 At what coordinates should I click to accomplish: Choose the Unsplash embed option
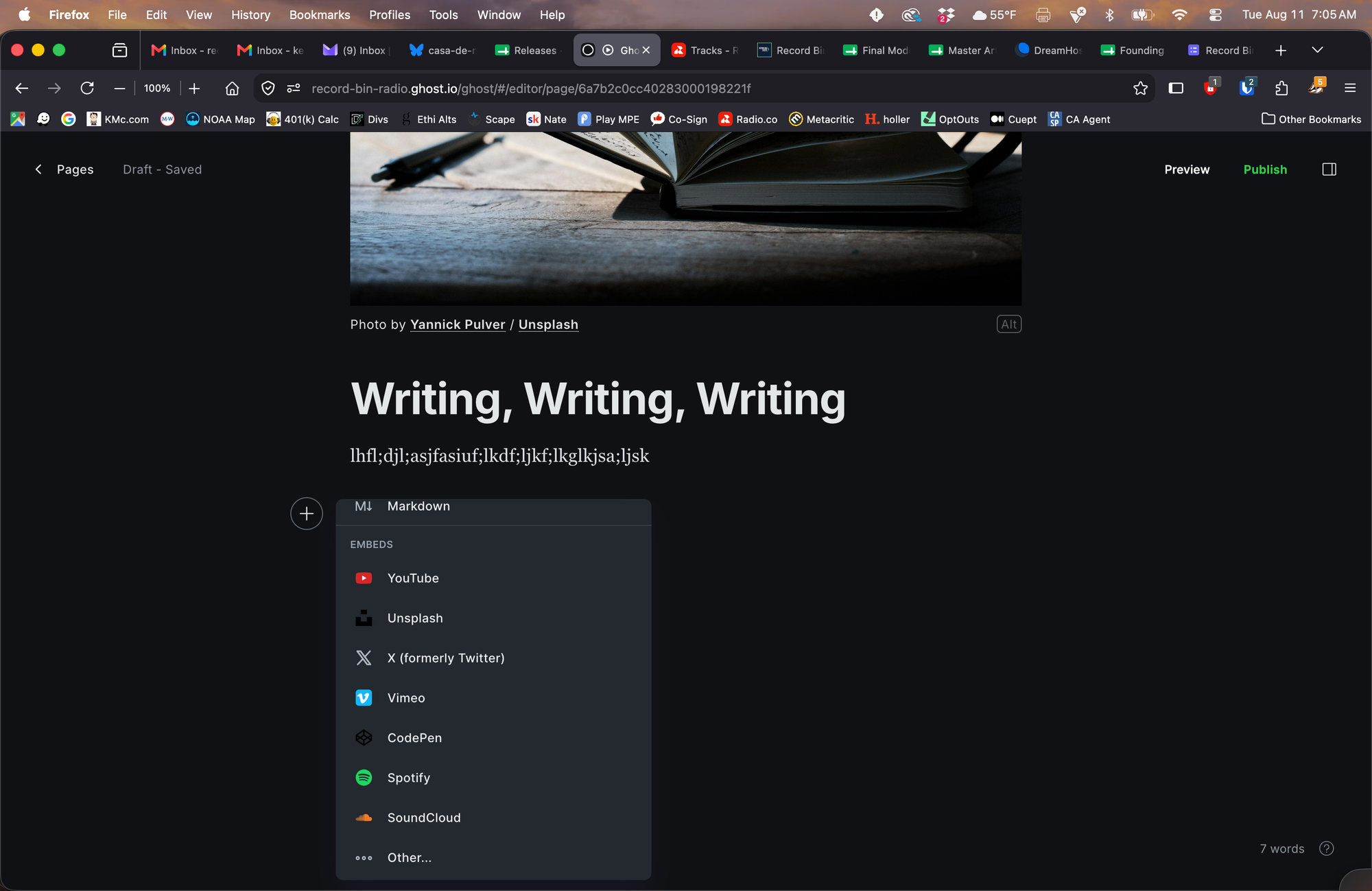click(493, 618)
